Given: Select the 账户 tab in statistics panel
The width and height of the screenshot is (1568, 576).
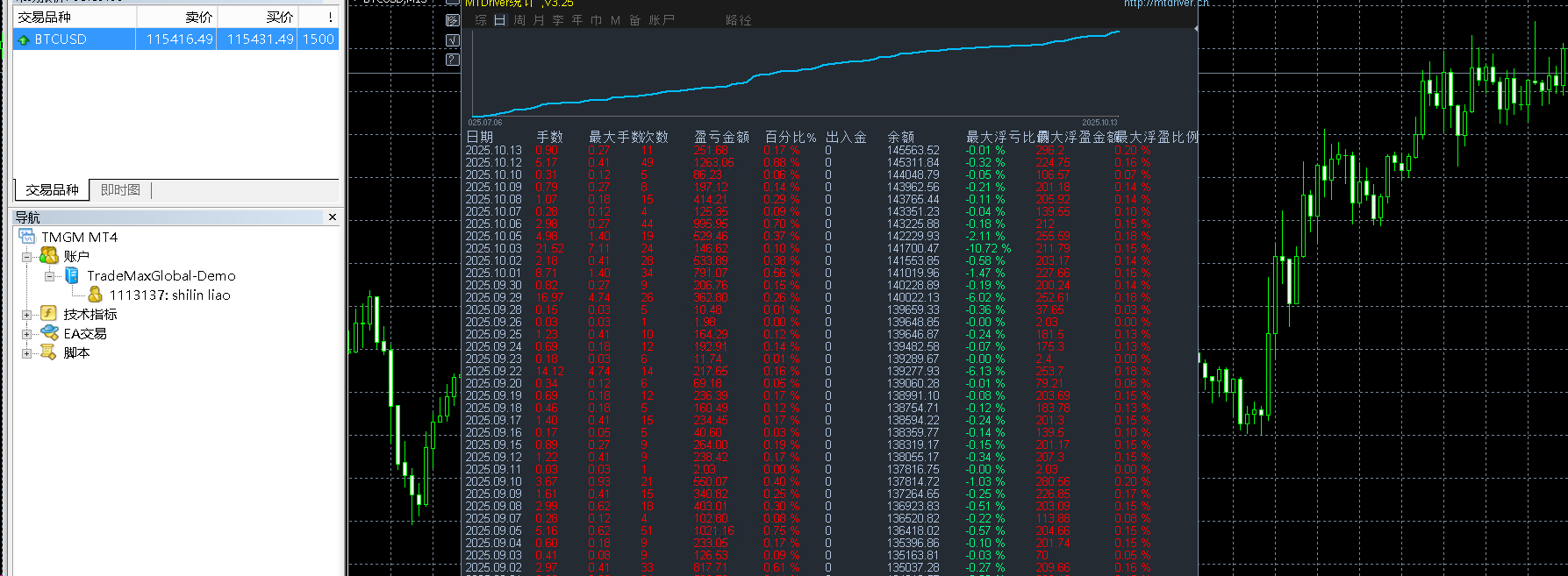Looking at the screenshot, I should pos(662,20).
